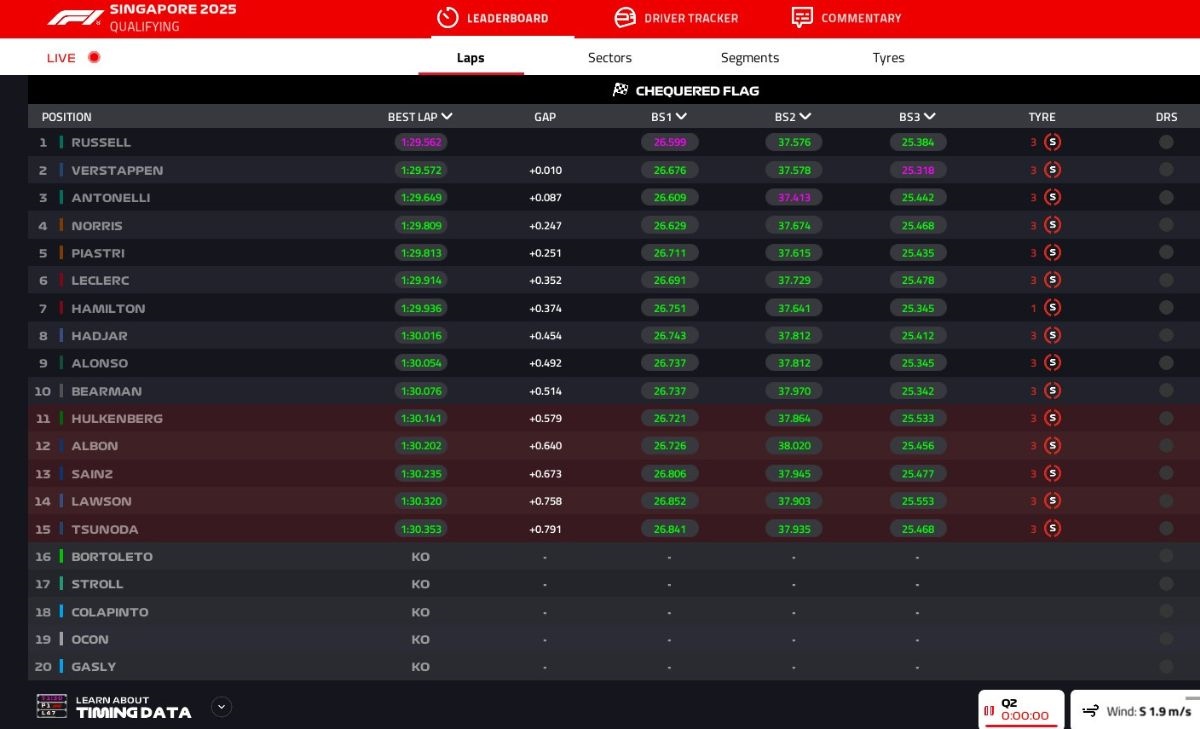
Task: Click Verstappen's DRS indicator
Action: coord(1166,170)
